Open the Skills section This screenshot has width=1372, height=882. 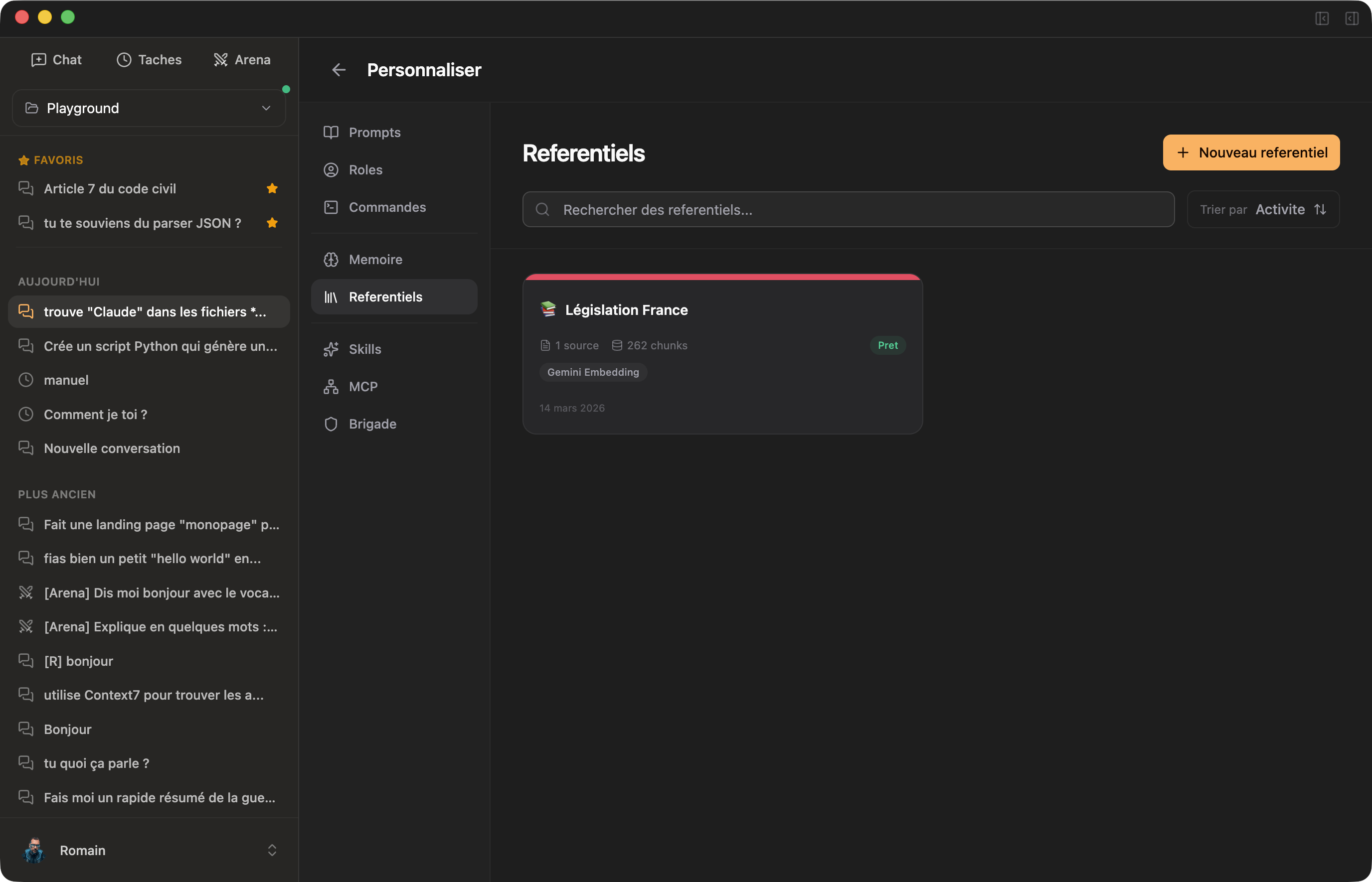[x=365, y=349]
